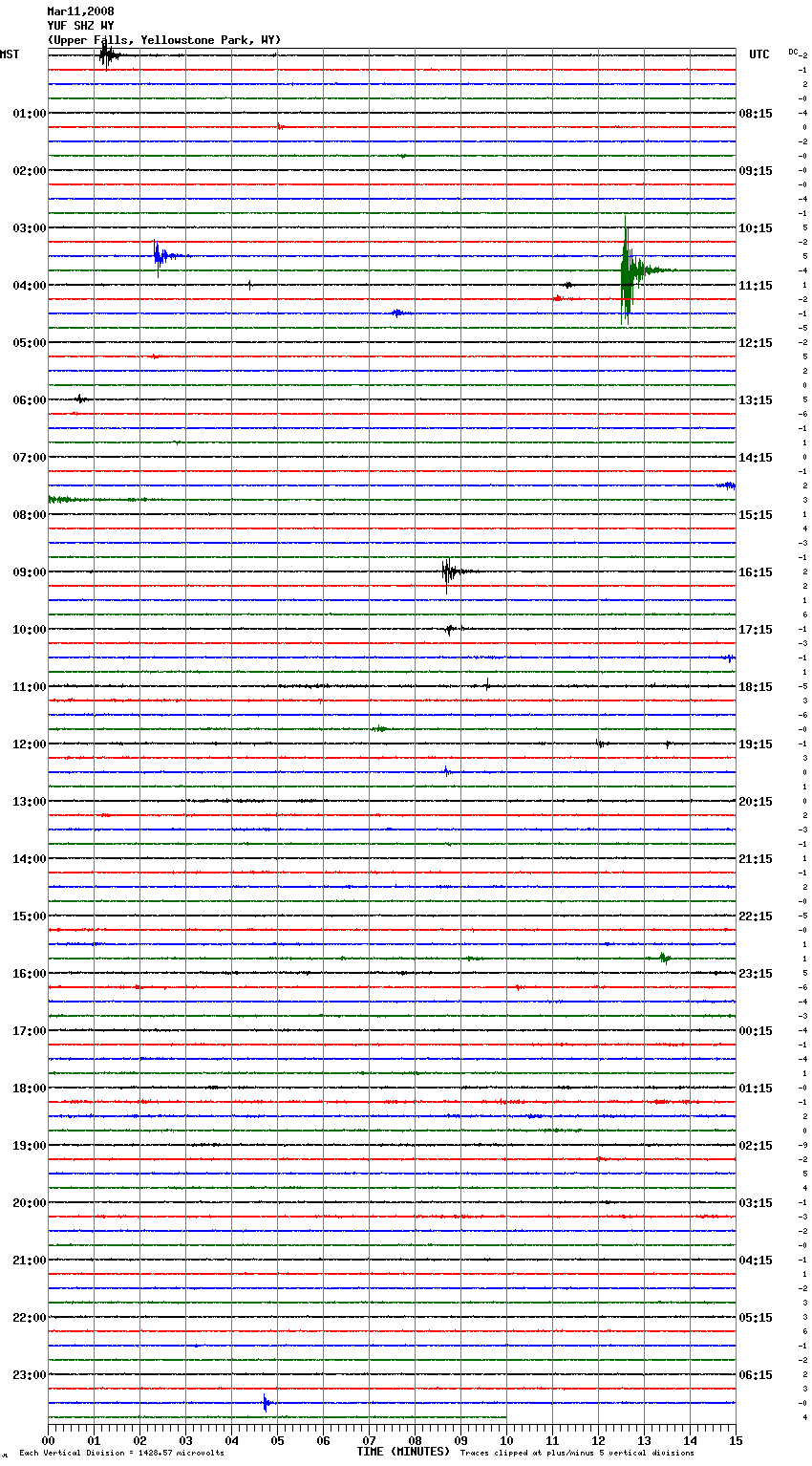Select the 12:00 MST hour label
The width and height of the screenshot is (812, 1466).
[x=29, y=744]
